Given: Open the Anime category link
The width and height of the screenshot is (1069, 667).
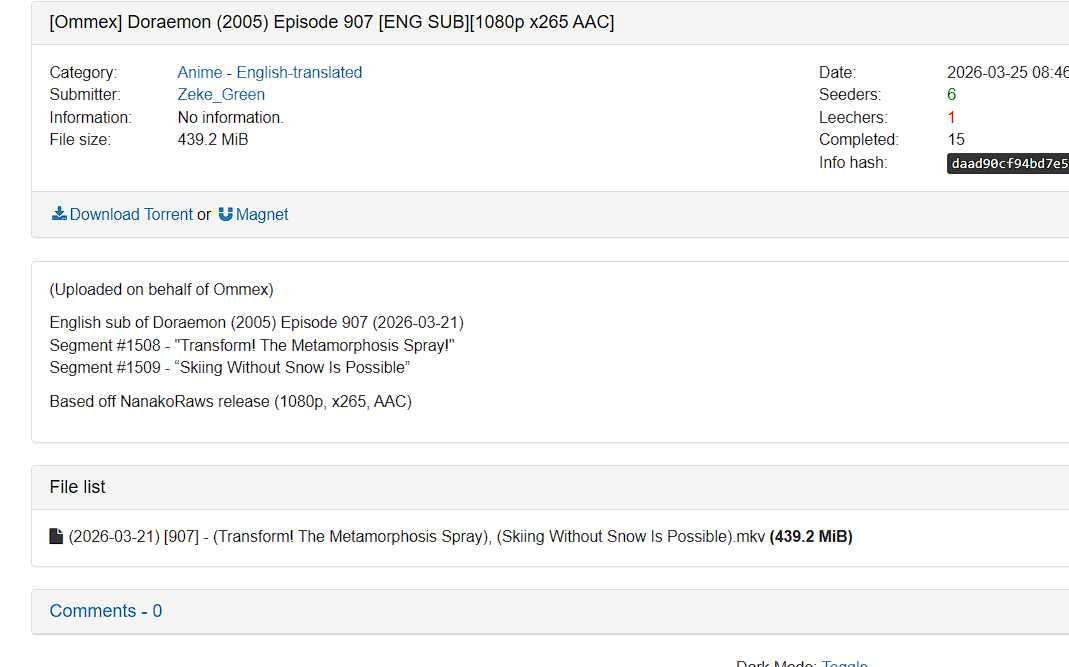Looking at the screenshot, I should click(200, 72).
